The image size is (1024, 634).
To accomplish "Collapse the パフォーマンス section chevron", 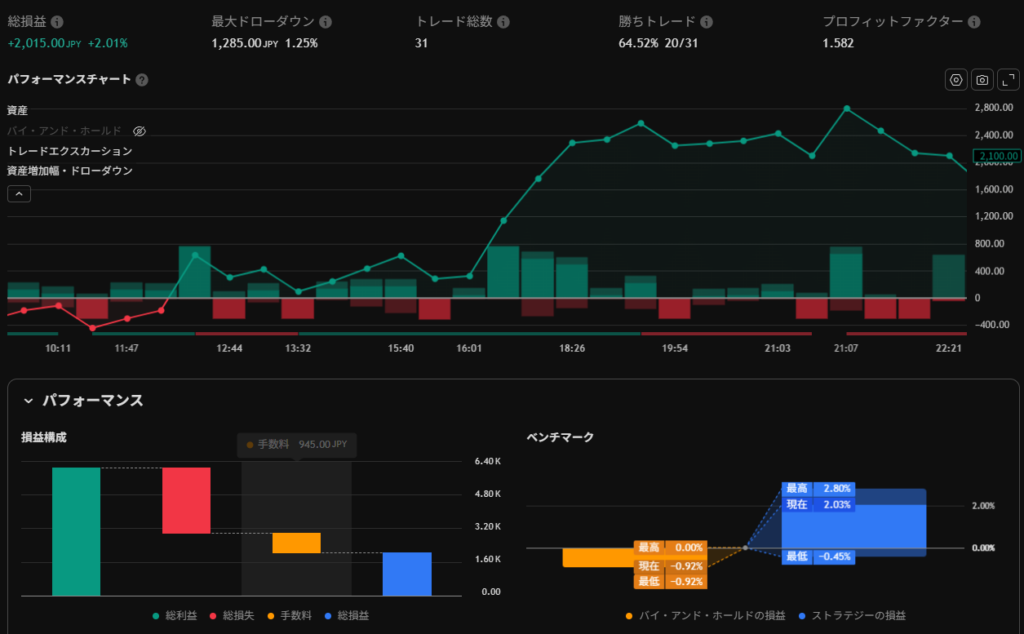I will [x=27, y=400].
